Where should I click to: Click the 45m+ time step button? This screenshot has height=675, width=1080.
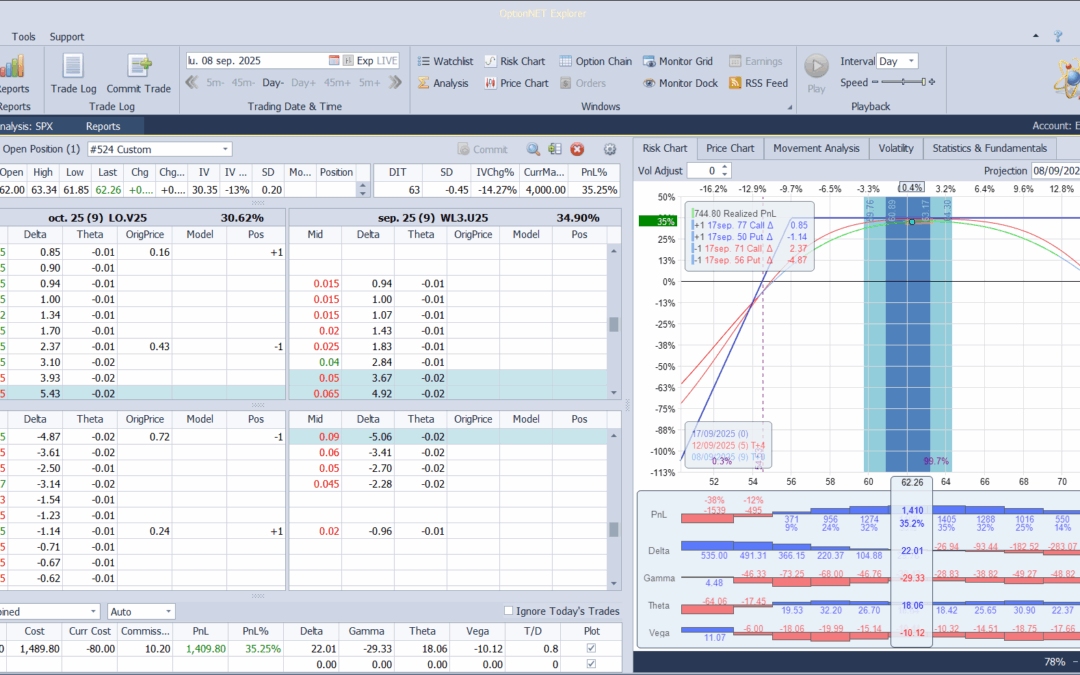tap(338, 83)
